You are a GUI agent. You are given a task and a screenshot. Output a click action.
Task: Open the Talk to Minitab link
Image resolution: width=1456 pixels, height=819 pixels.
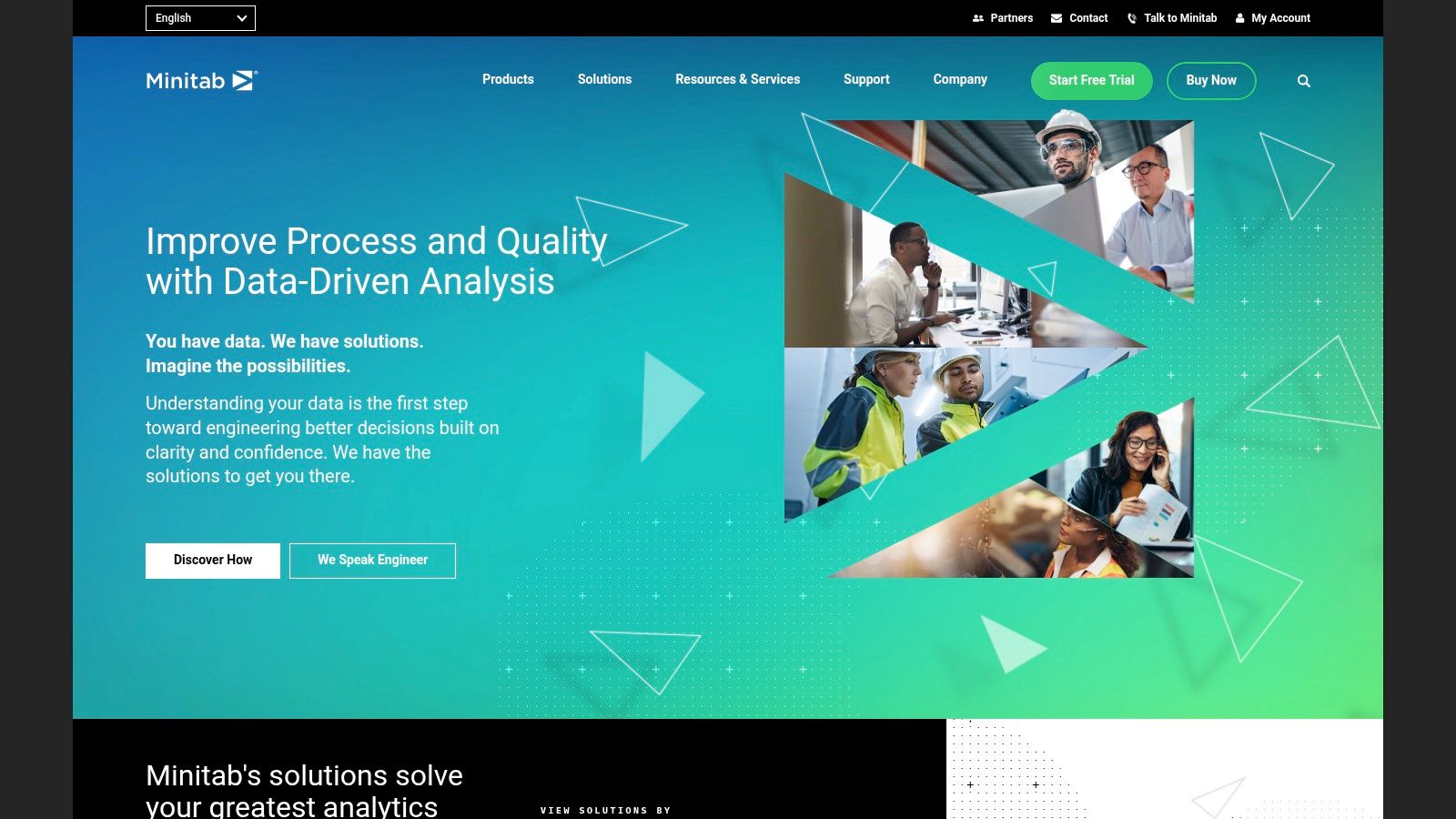pyautogui.click(x=1180, y=18)
